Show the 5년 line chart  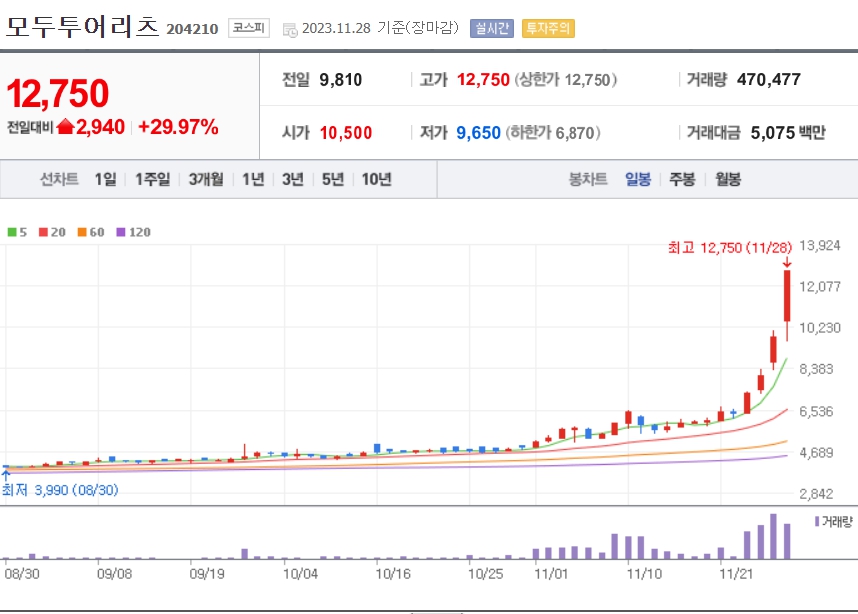333,179
